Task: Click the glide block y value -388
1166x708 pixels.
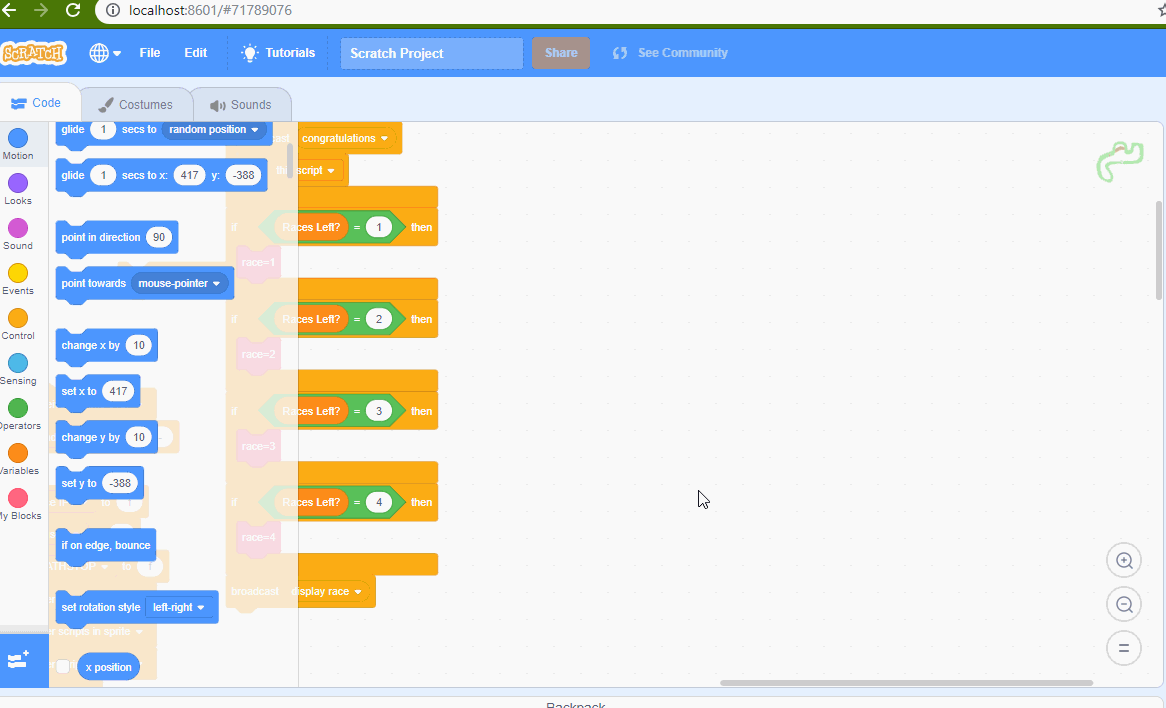Action: point(243,176)
